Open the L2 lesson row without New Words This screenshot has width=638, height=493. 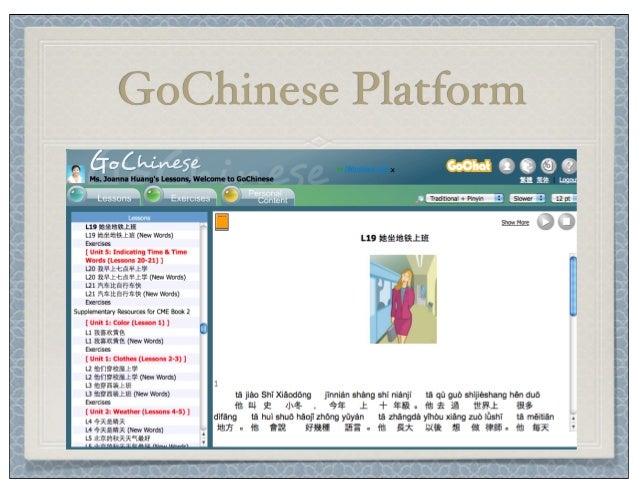[111, 369]
